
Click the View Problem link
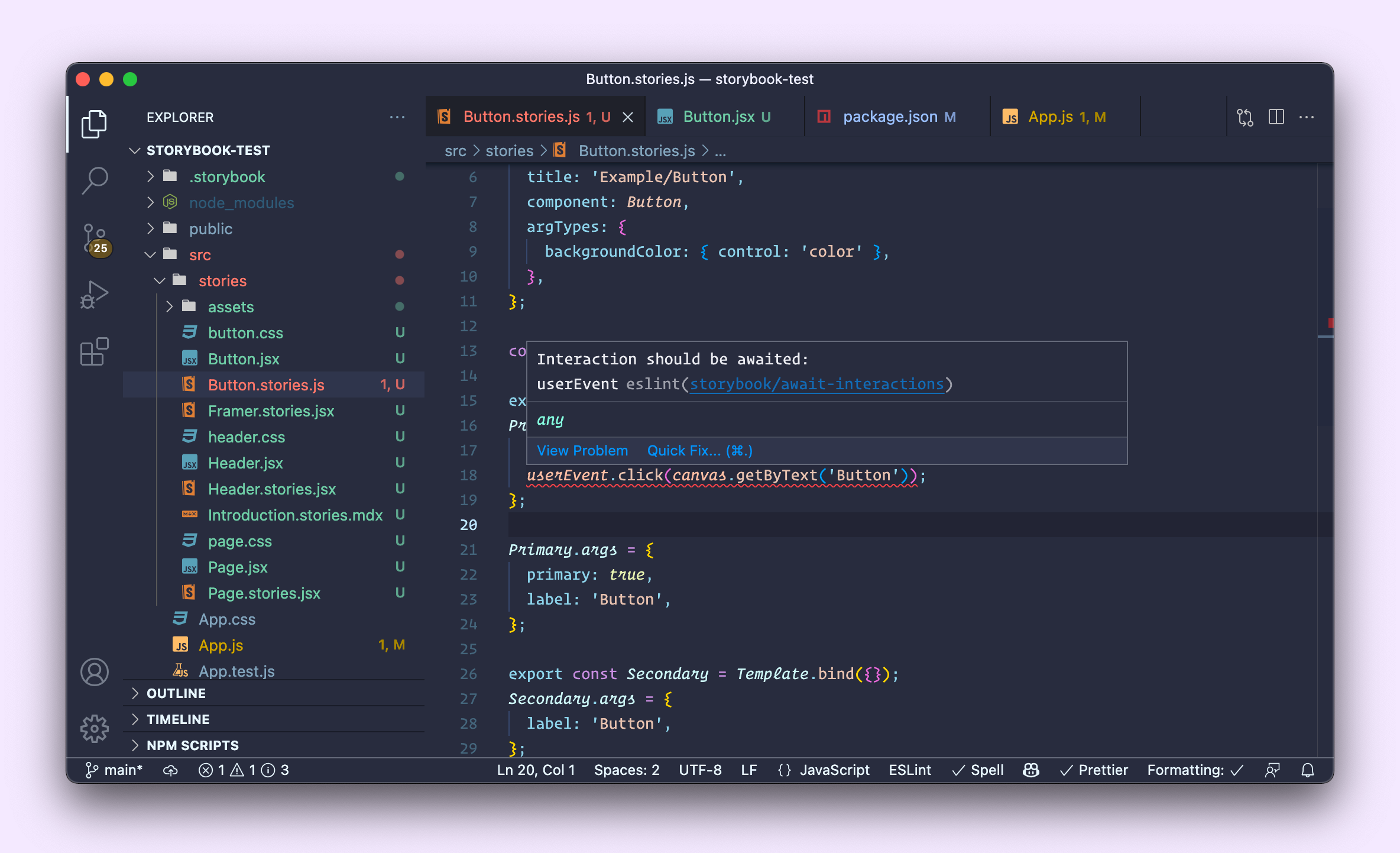582,450
